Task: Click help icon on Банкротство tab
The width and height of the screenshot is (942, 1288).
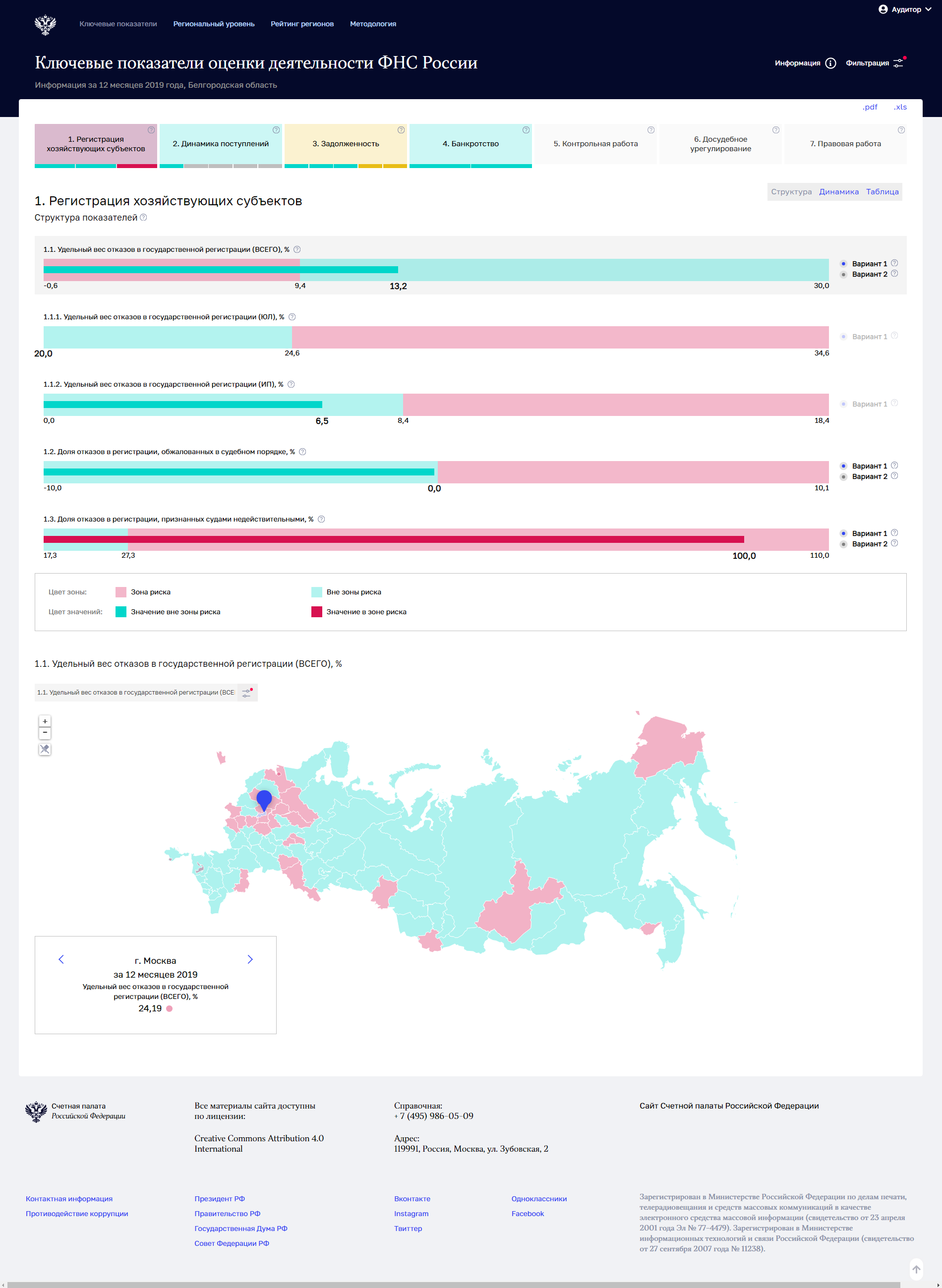Action: pyautogui.click(x=526, y=130)
